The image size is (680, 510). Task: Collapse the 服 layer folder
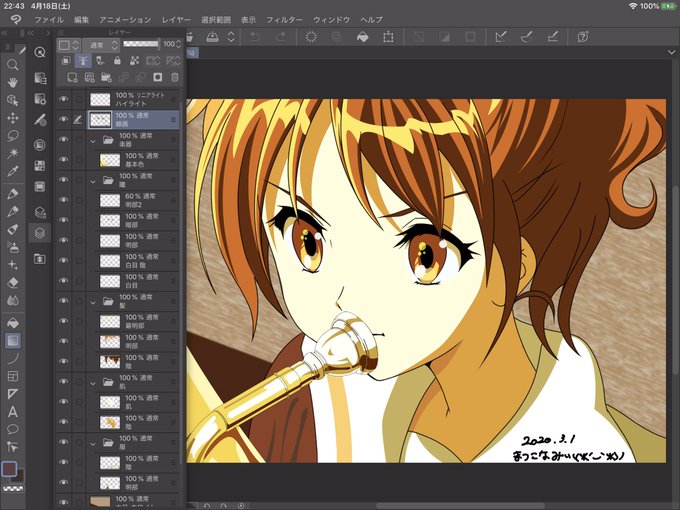click(93, 444)
